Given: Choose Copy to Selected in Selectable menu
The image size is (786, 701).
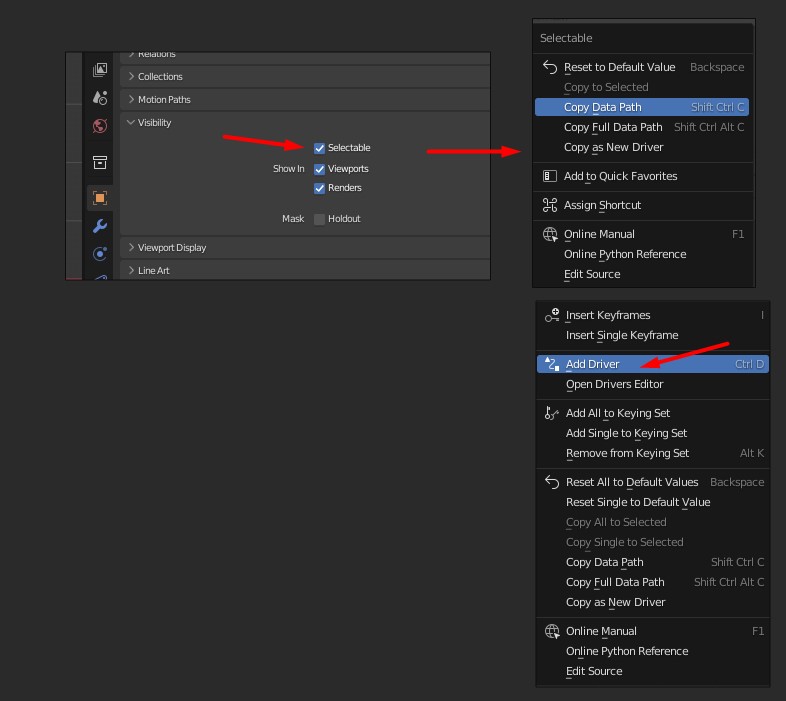Looking at the screenshot, I should pos(642,87).
